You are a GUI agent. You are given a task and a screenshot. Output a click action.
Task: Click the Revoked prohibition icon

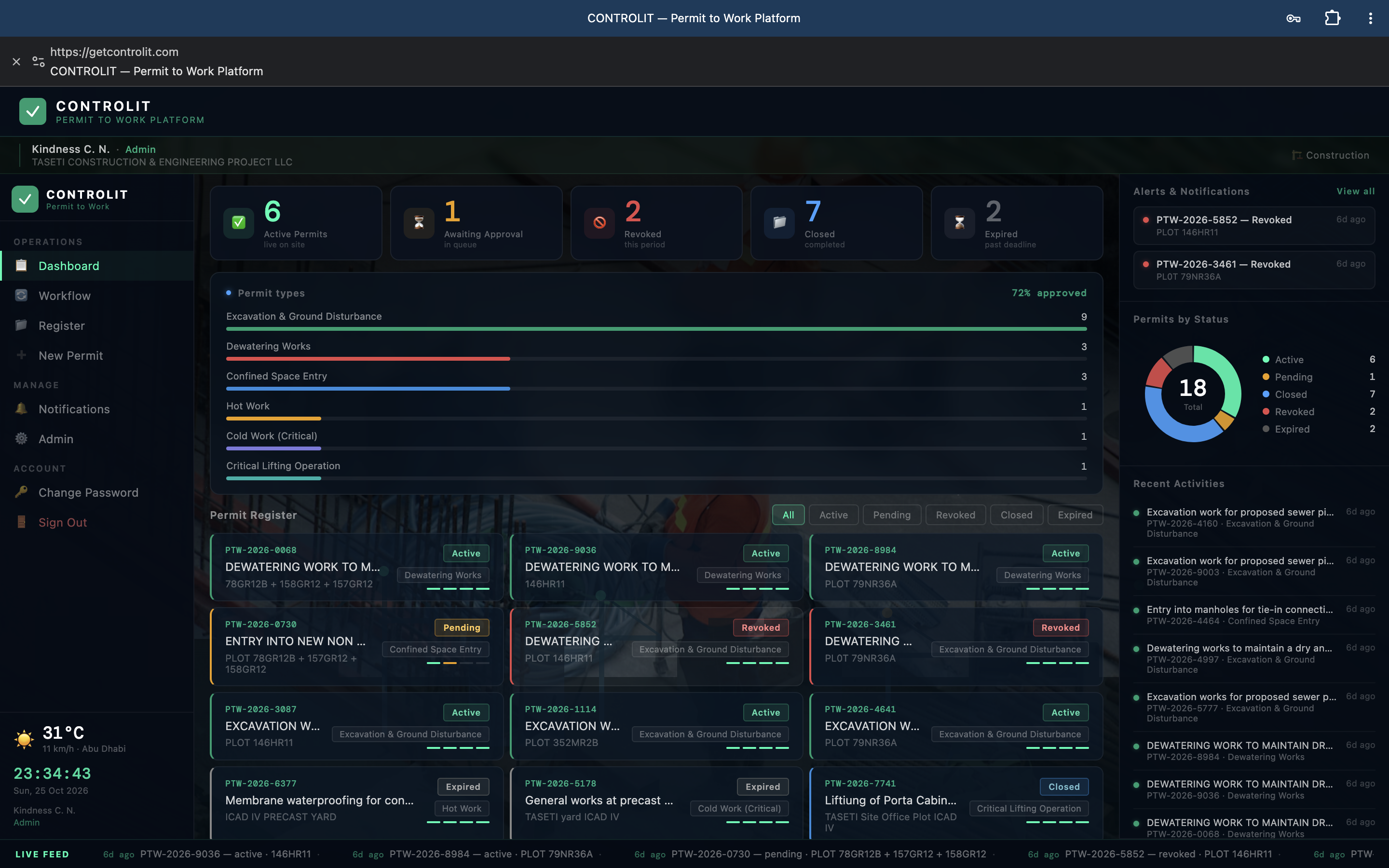(599, 223)
